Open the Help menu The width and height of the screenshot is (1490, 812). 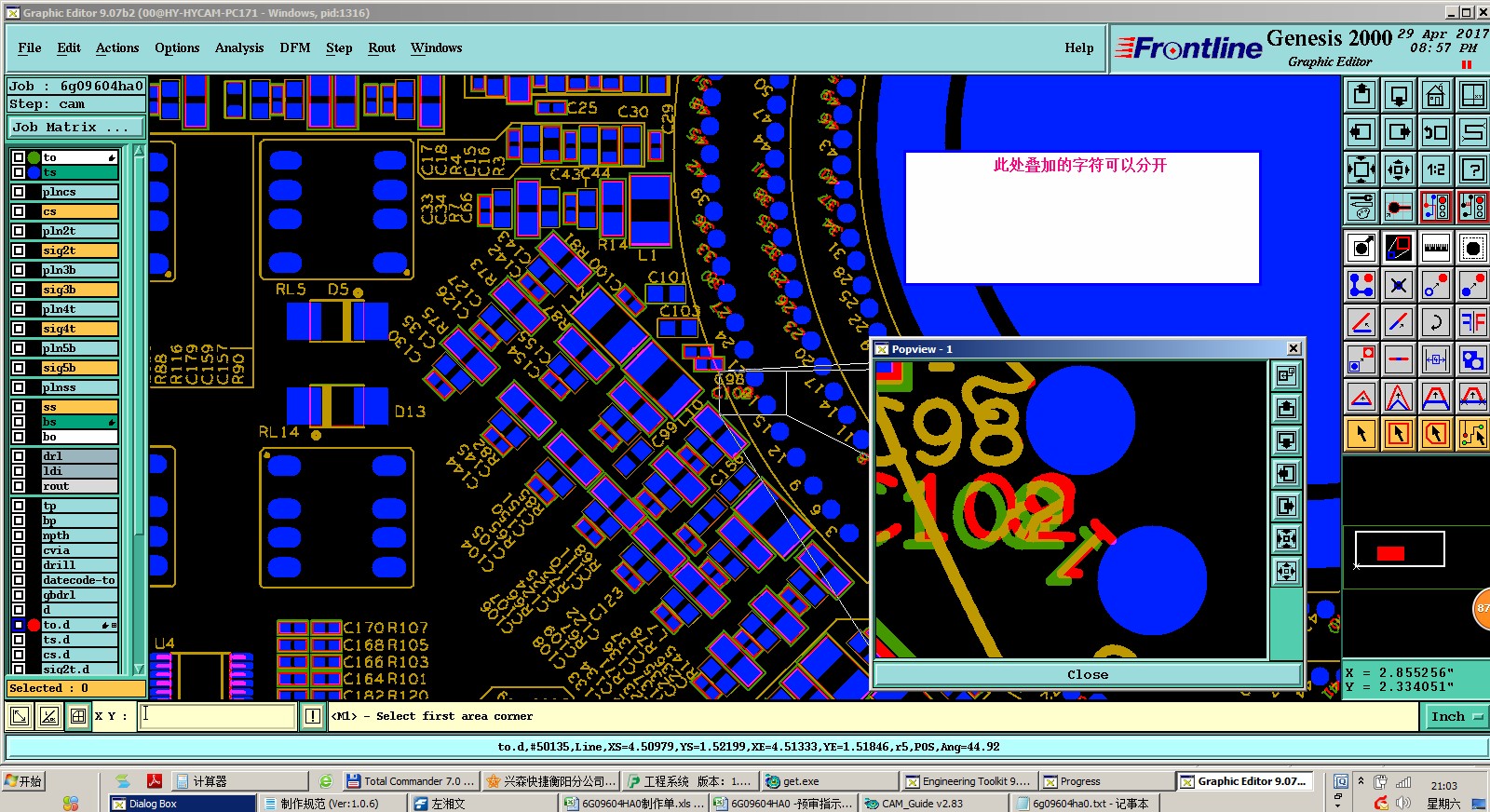point(1079,47)
